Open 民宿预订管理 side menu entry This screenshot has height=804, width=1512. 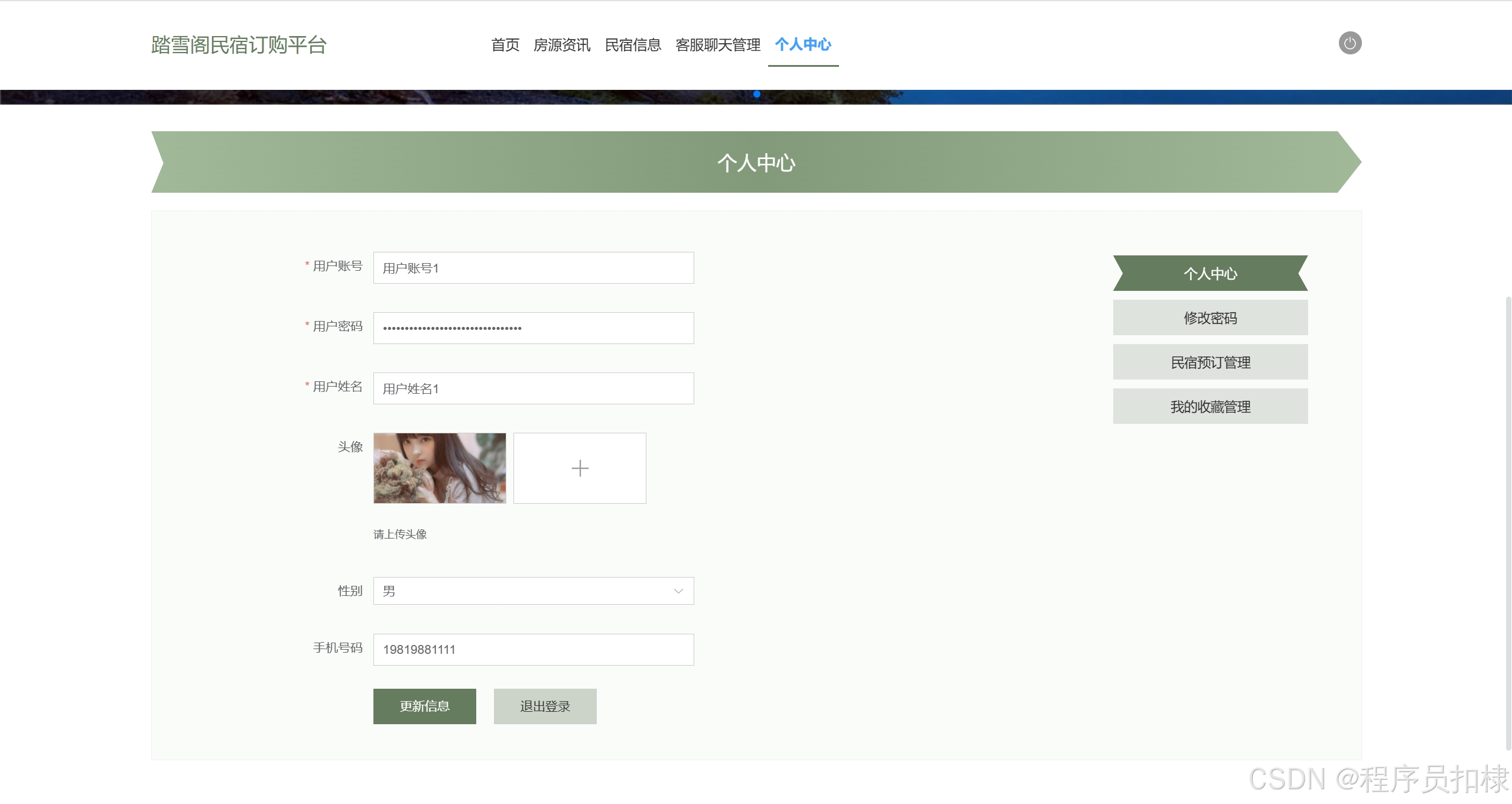(x=1210, y=362)
